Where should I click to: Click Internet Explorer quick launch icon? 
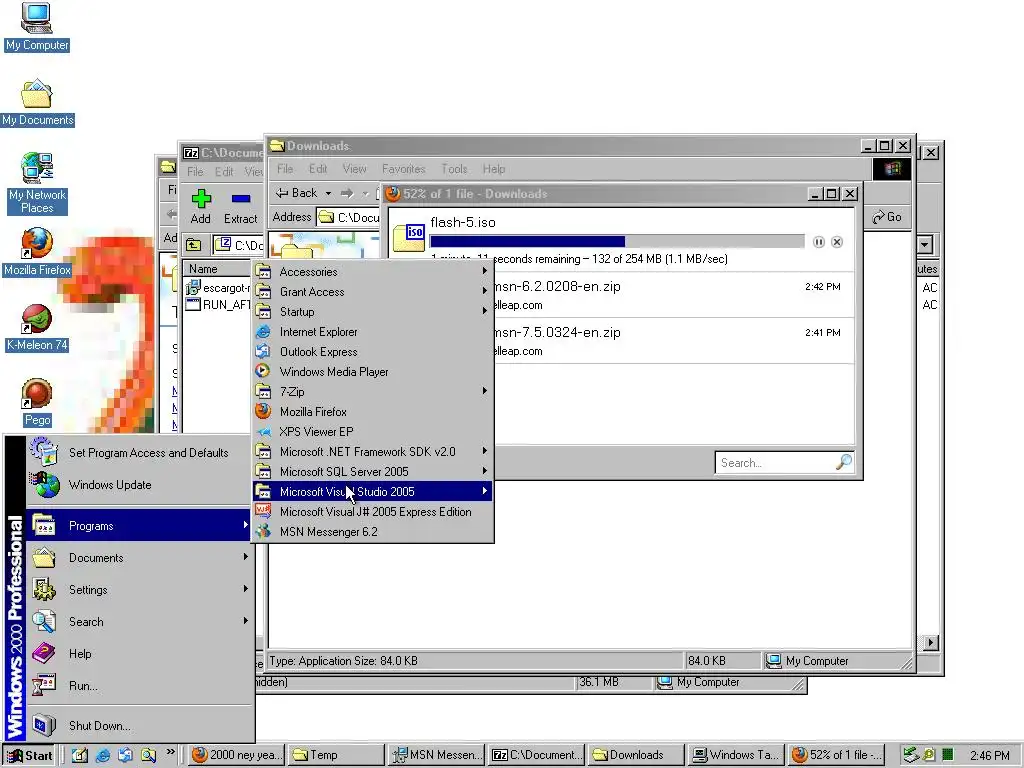[103, 756]
